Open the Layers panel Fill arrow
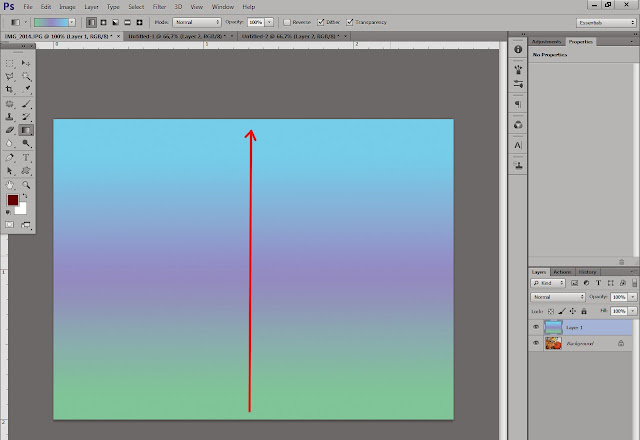The image size is (640, 440). (x=633, y=311)
